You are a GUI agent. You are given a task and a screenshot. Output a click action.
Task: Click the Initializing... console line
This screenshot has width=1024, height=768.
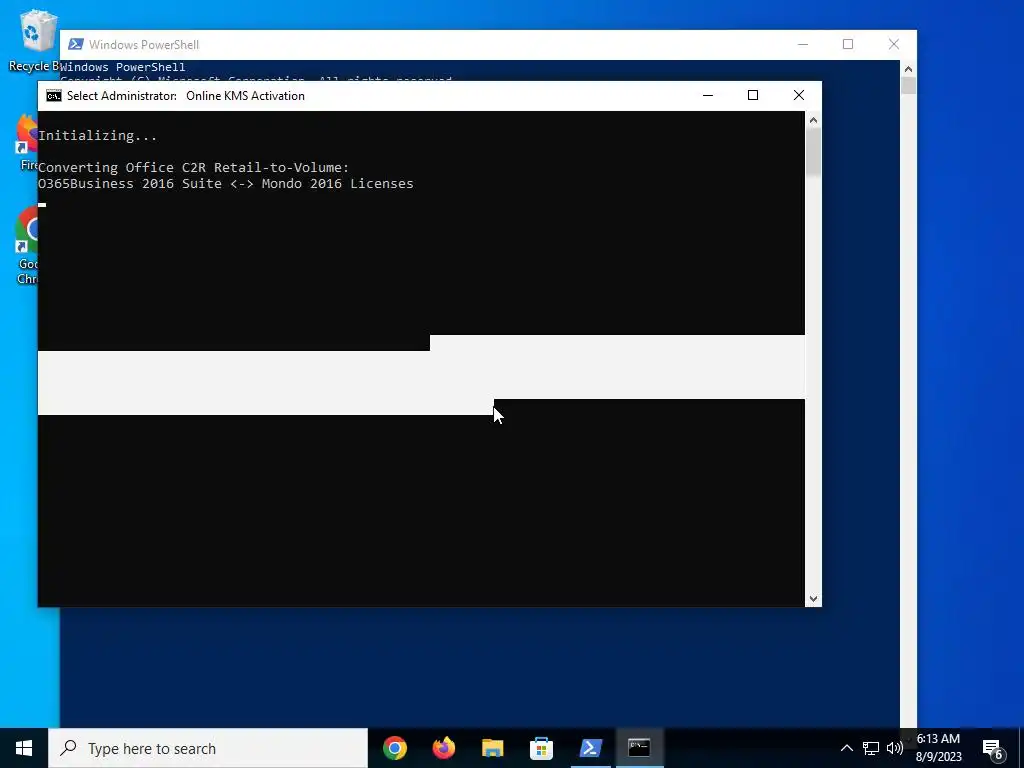pyautogui.click(x=97, y=136)
